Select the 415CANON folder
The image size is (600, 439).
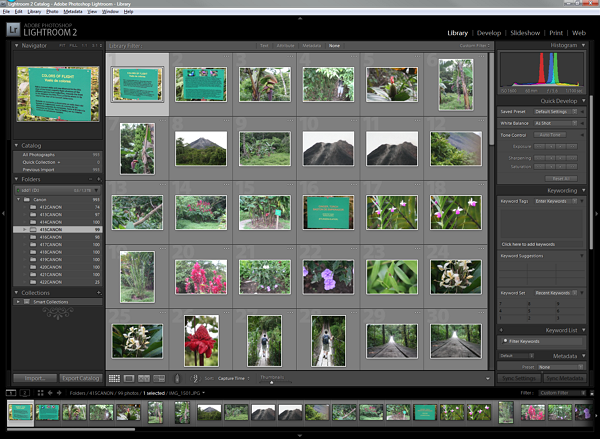(x=52, y=229)
